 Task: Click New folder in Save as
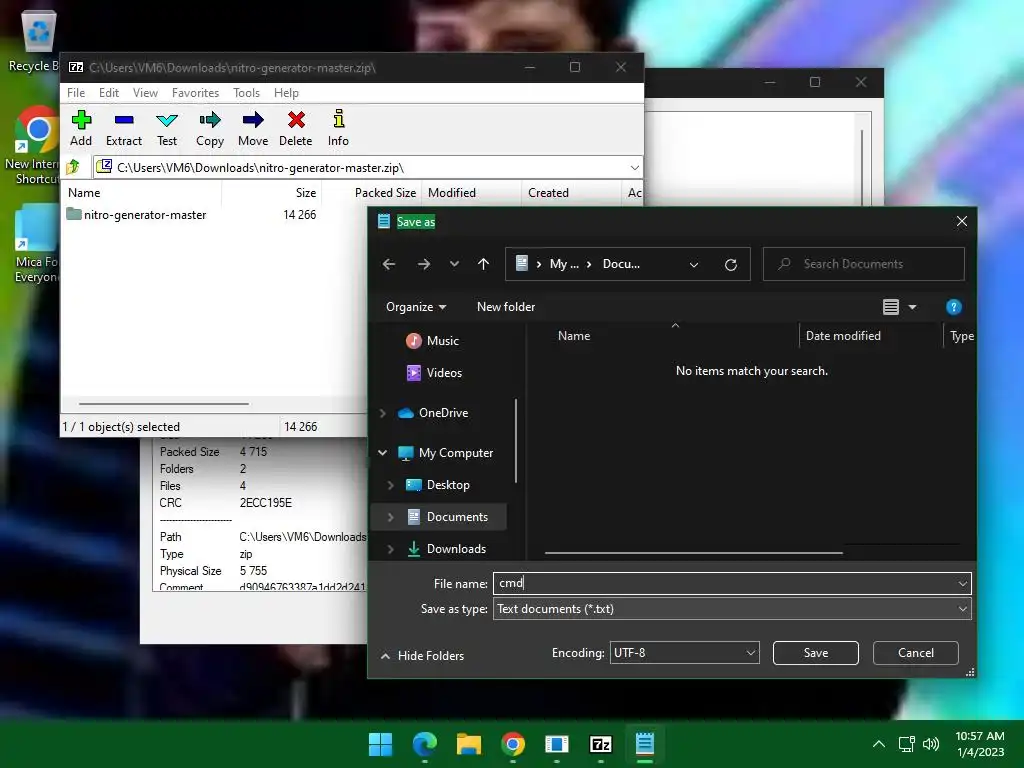[x=505, y=307]
